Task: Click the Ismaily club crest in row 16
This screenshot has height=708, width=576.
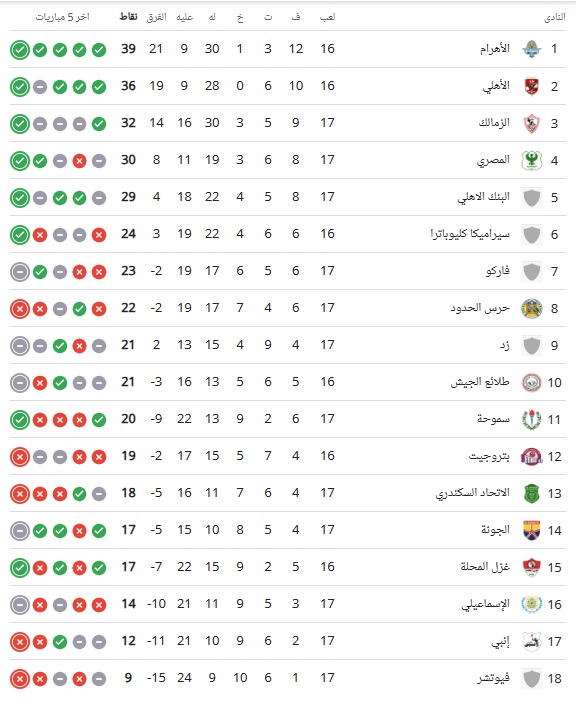Action: coord(531,605)
